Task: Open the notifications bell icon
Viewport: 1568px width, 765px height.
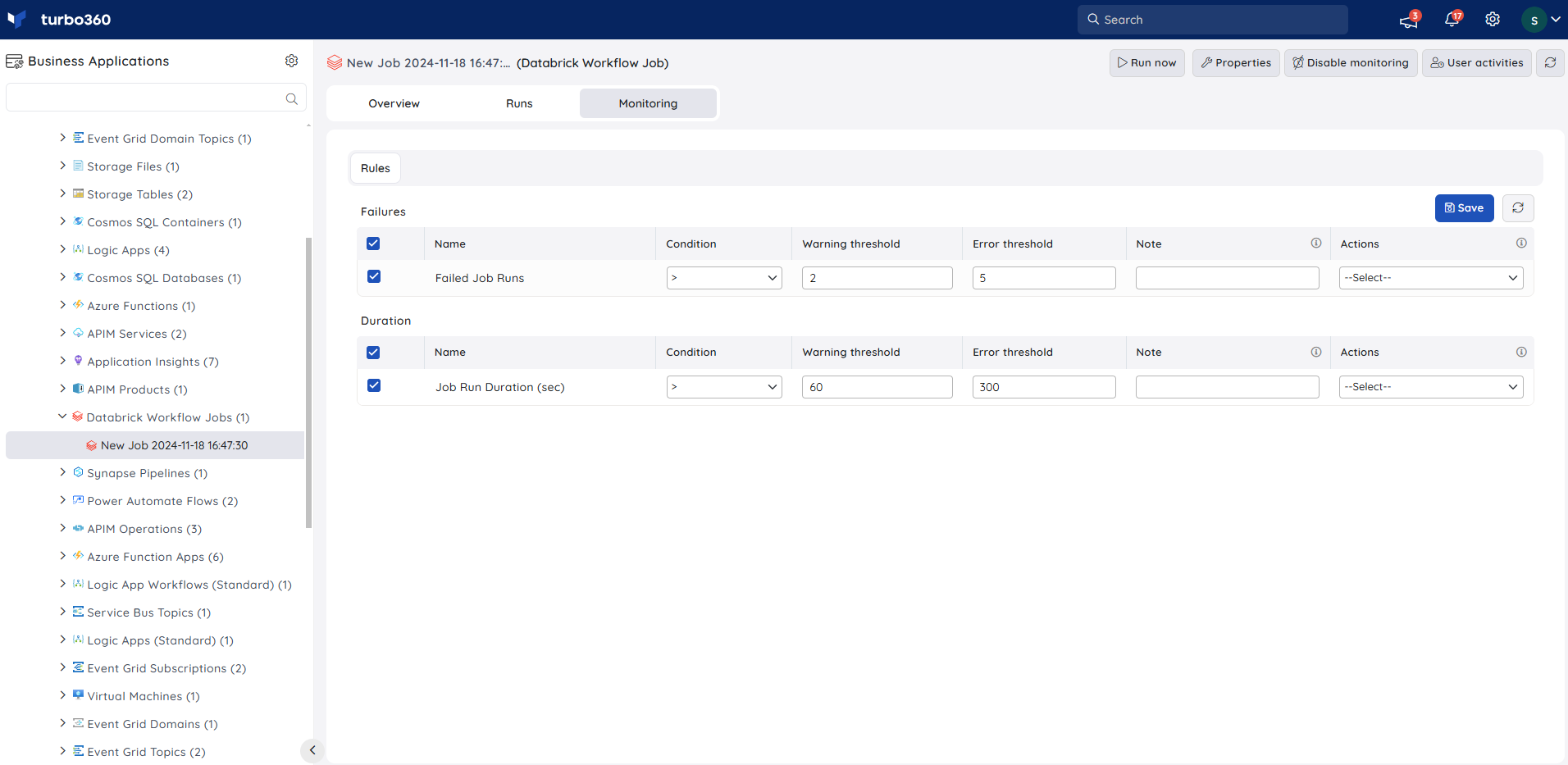Action: click(1452, 20)
